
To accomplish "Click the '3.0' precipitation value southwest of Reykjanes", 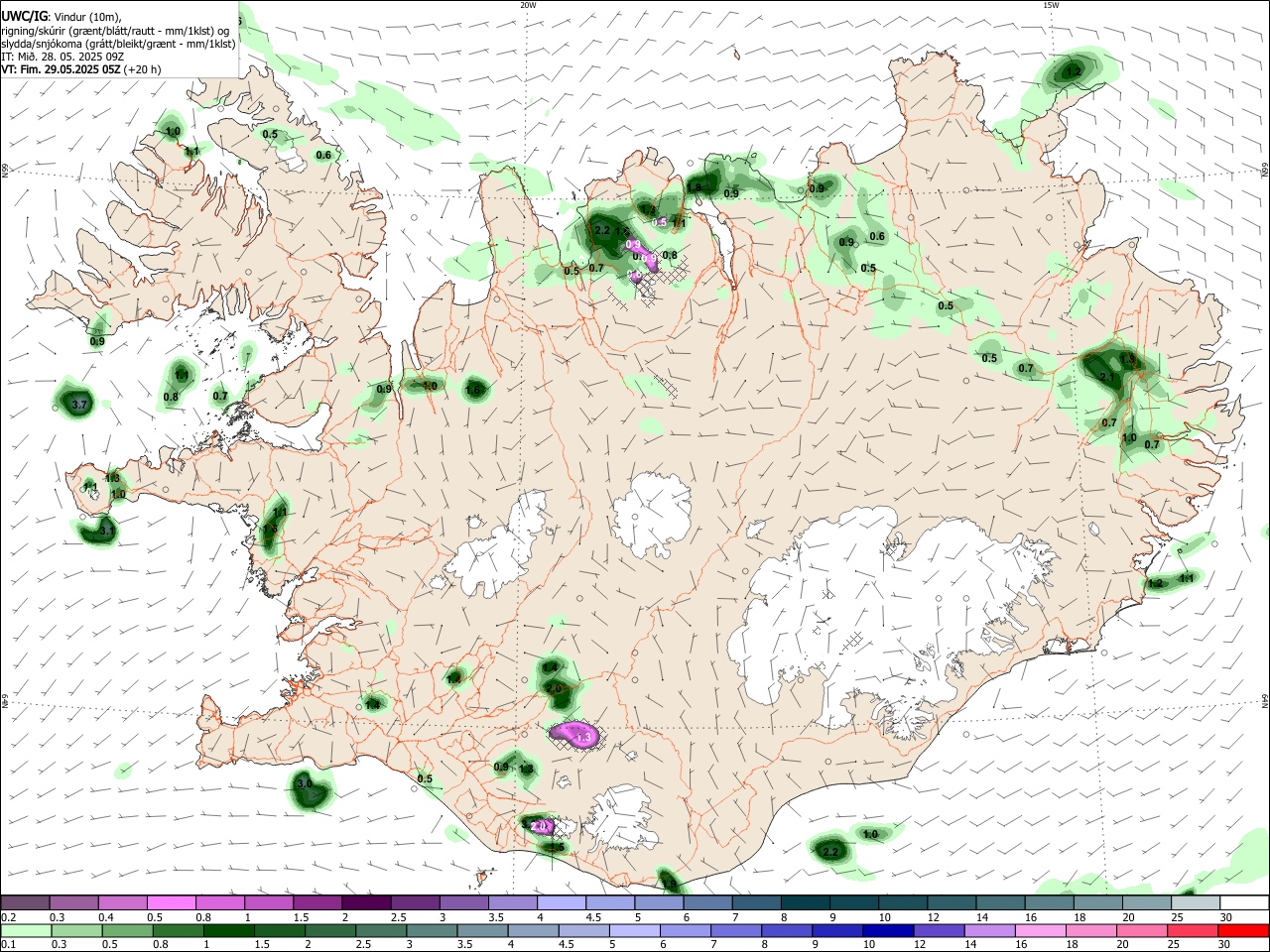I will [x=305, y=784].
